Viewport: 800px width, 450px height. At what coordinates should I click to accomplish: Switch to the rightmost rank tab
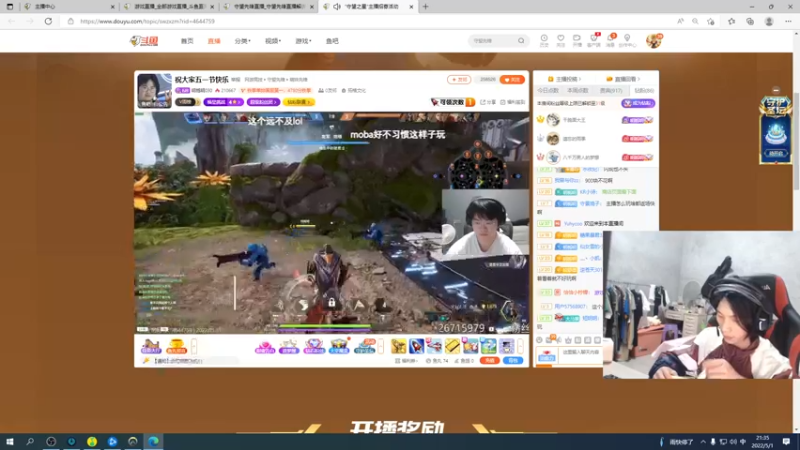644,90
